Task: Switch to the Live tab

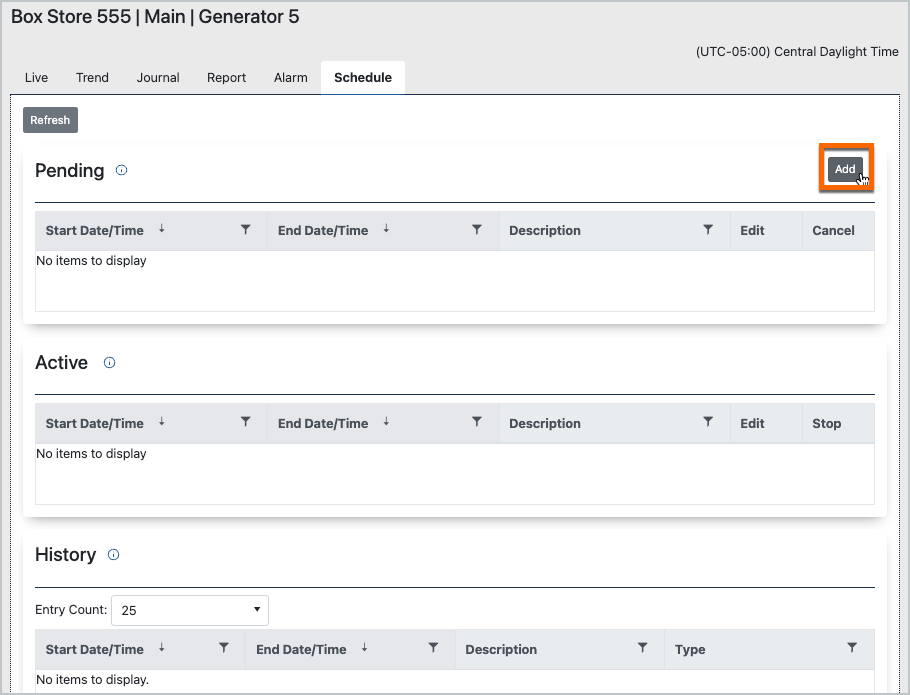Action: pos(36,78)
